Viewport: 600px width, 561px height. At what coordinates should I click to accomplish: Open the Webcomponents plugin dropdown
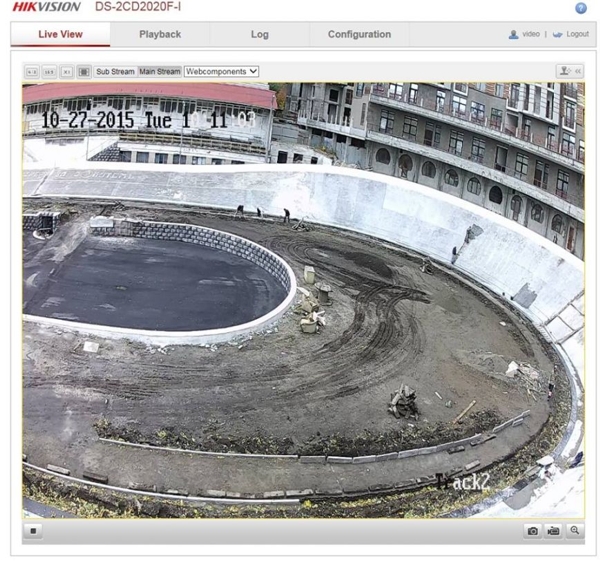[x=221, y=72]
